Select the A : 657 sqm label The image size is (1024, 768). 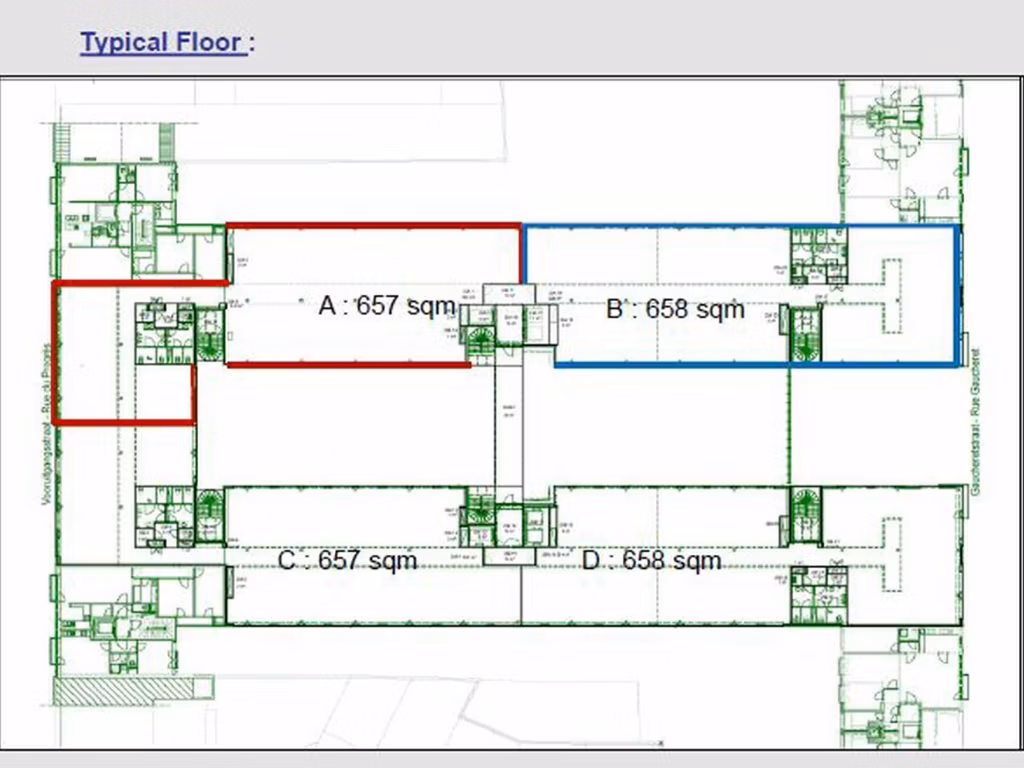click(387, 306)
